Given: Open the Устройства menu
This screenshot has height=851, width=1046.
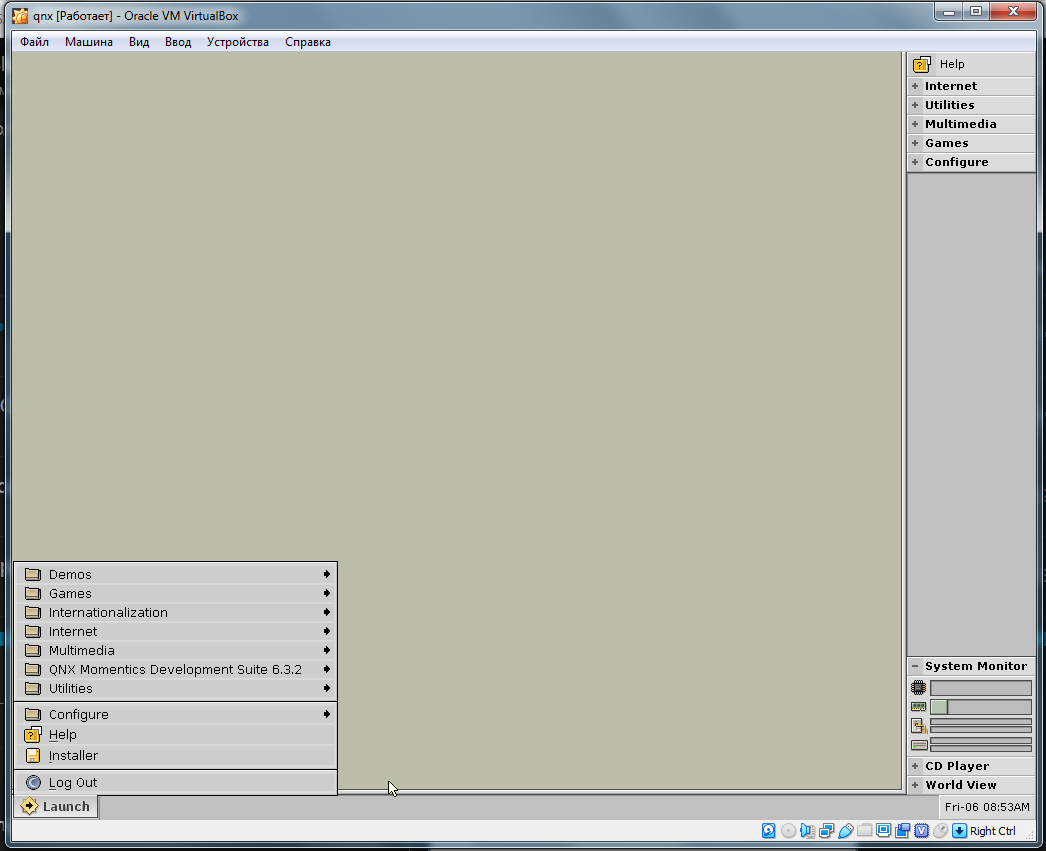Looking at the screenshot, I should (x=237, y=42).
